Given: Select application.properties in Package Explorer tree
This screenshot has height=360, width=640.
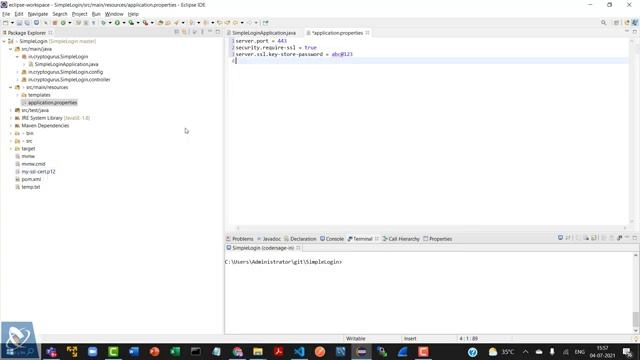Looking at the screenshot, I should click(x=52, y=103).
